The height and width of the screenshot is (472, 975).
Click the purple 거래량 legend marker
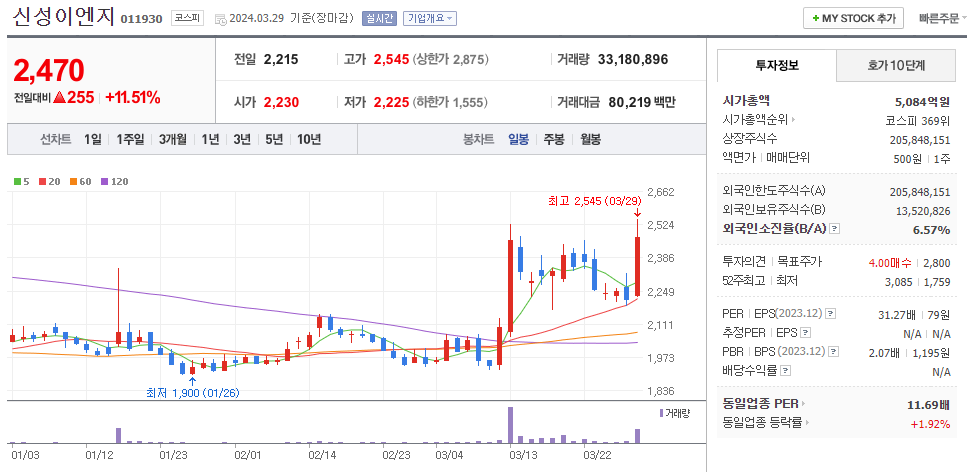pyautogui.click(x=662, y=413)
